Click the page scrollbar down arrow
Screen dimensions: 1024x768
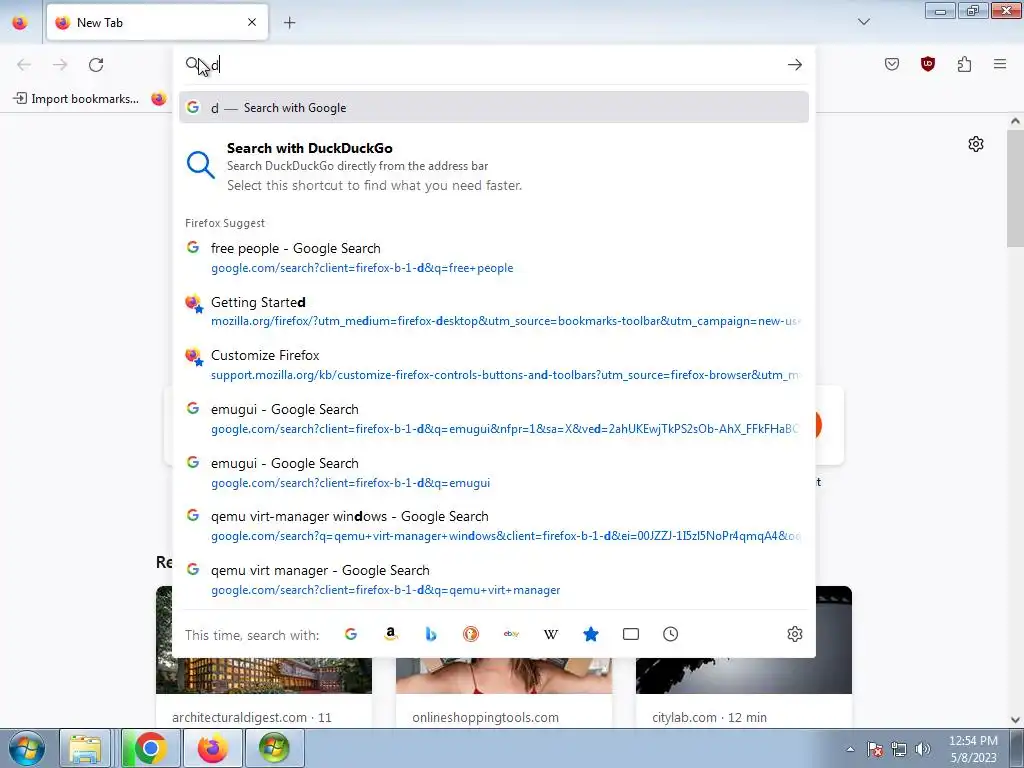[x=1015, y=720]
